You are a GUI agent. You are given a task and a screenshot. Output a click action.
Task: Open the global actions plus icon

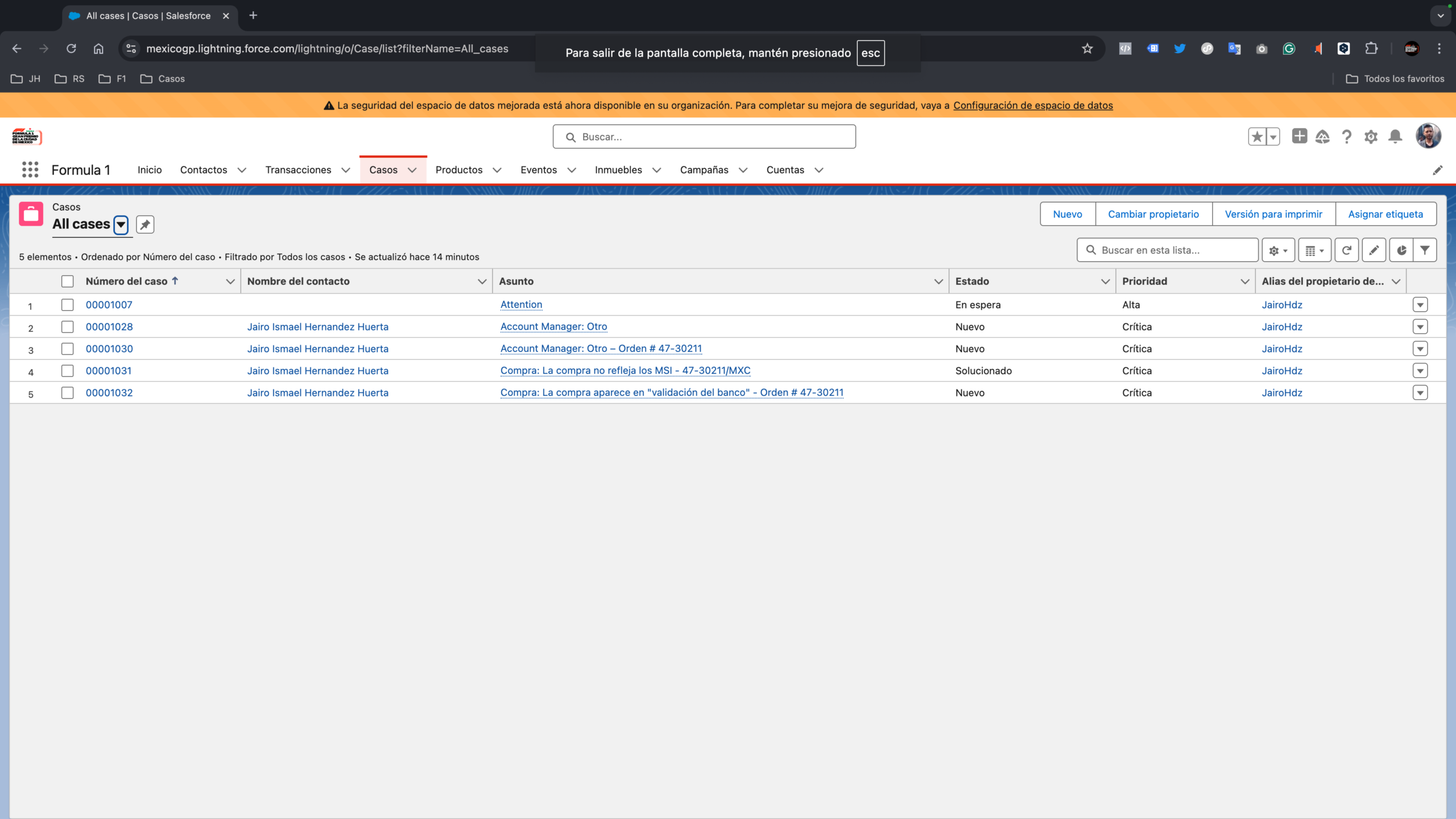click(x=1299, y=136)
